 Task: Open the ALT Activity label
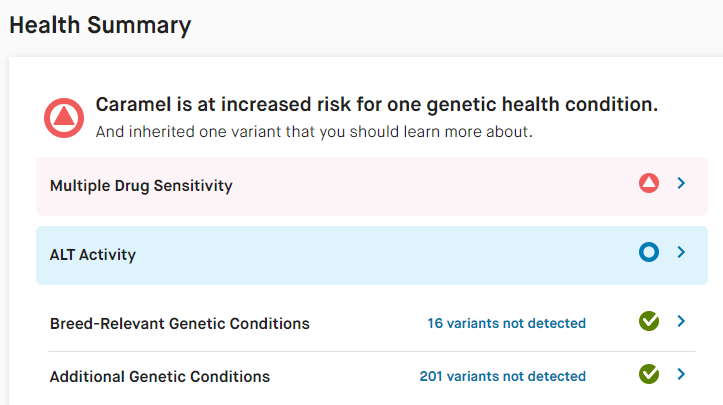[x=93, y=255]
